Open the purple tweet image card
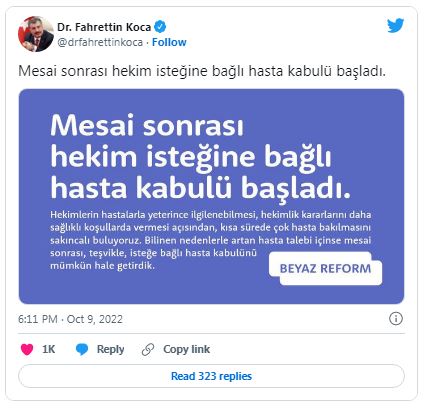The width and height of the screenshot is (429, 411). click(x=211, y=196)
